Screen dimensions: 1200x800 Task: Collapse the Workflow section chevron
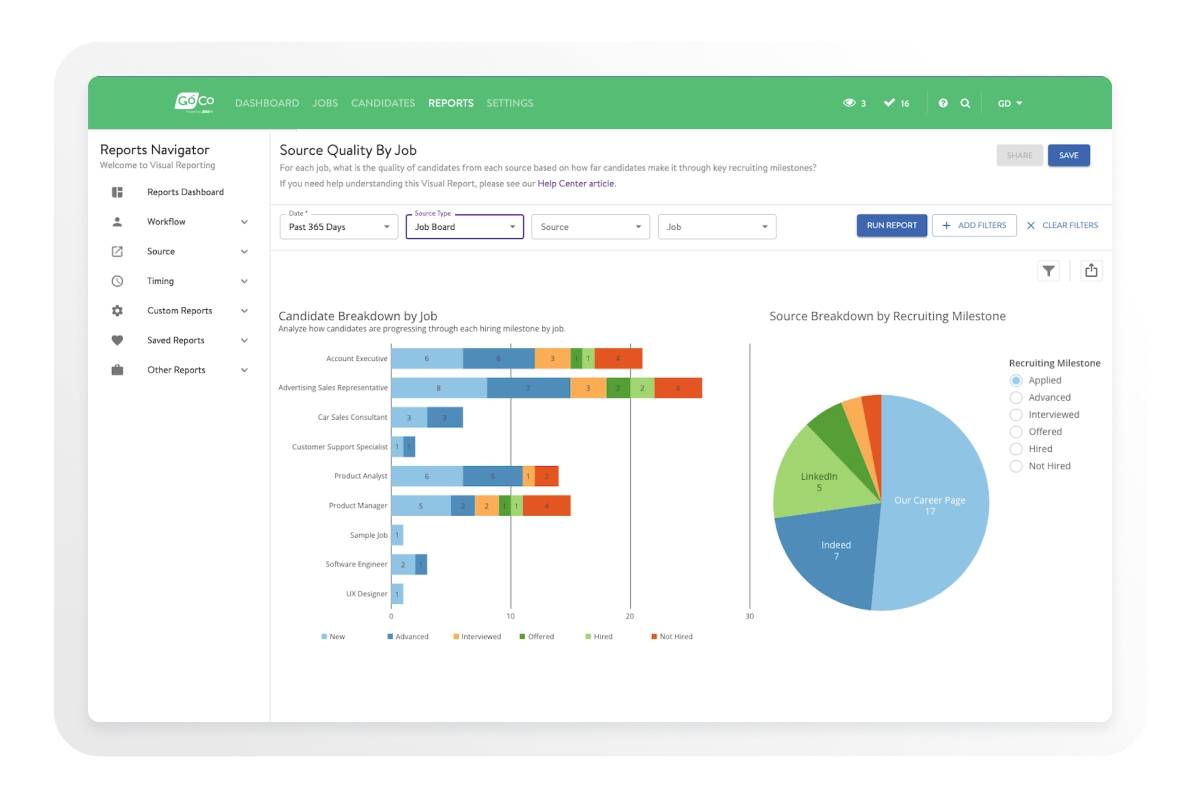pyautogui.click(x=246, y=221)
